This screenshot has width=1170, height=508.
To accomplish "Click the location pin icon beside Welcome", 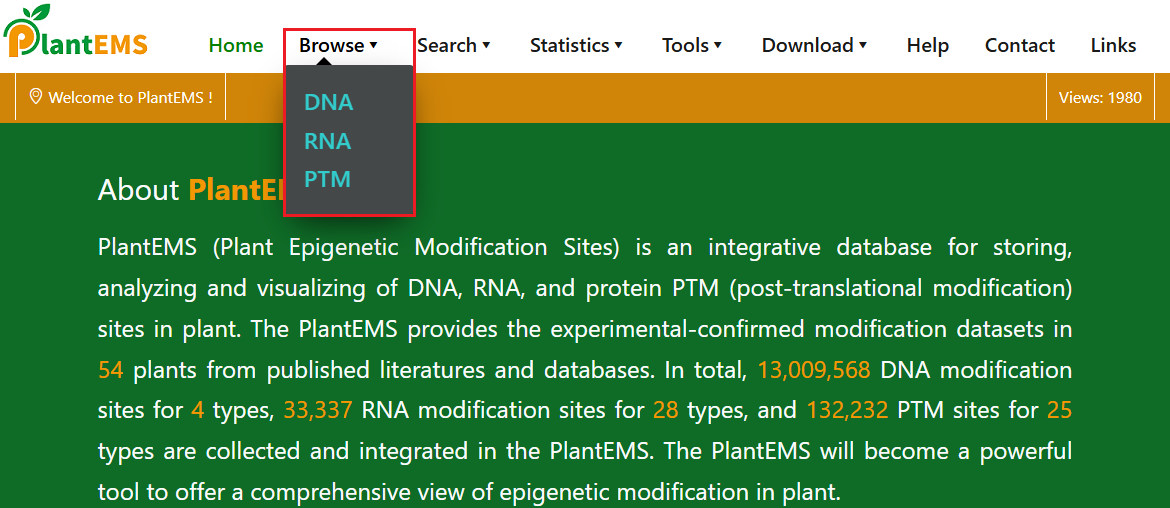I will pos(35,96).
